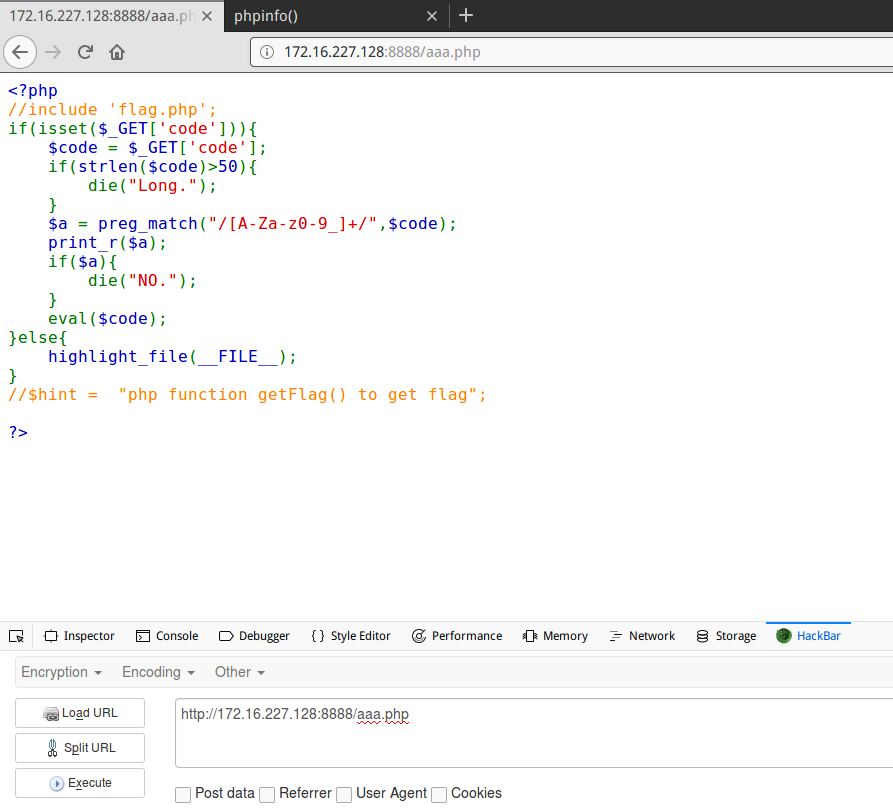
Task: Expand the Encryption dropdown menu
Action: pyautogui.click(x=62, y=672)
